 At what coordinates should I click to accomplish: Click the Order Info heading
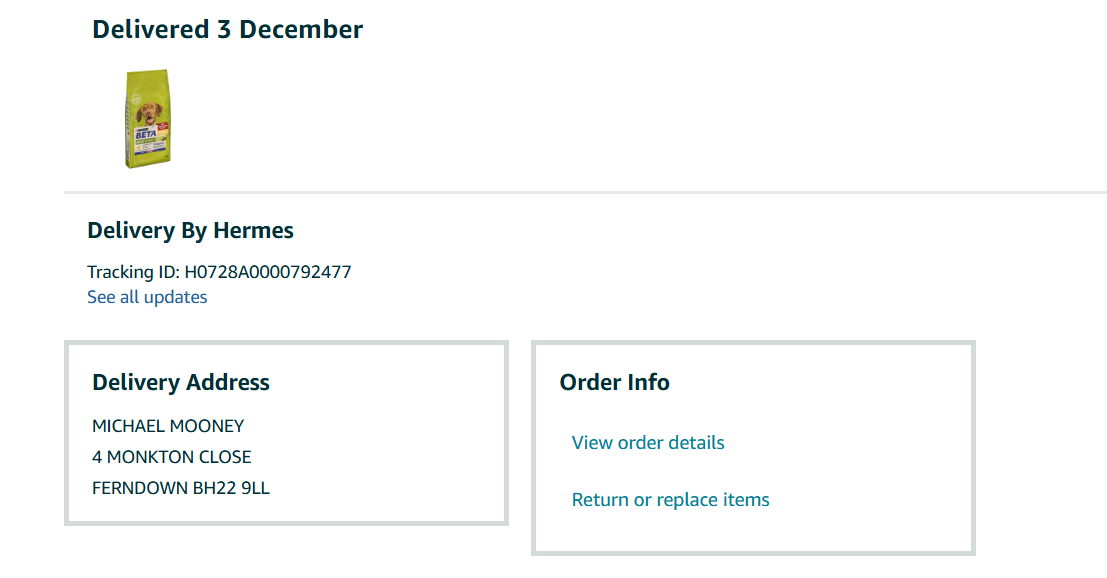click(x=614, y=382)
